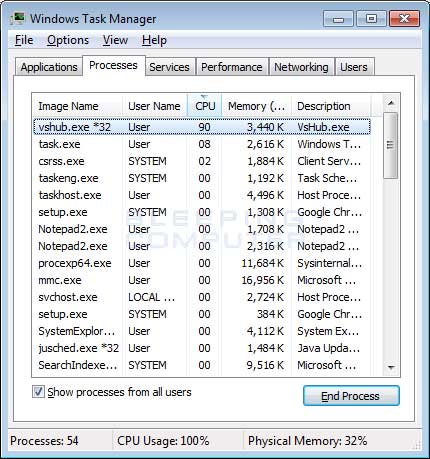Click Processes: 54 in status bar
430x459 pixels.
[44, 441]
